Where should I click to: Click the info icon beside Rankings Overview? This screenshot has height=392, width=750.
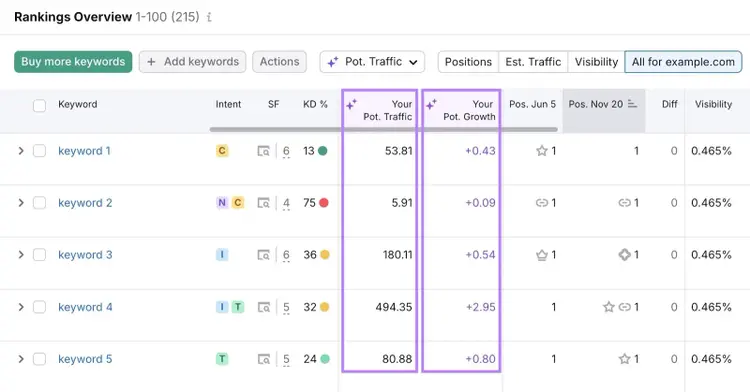tap(209, 17)
